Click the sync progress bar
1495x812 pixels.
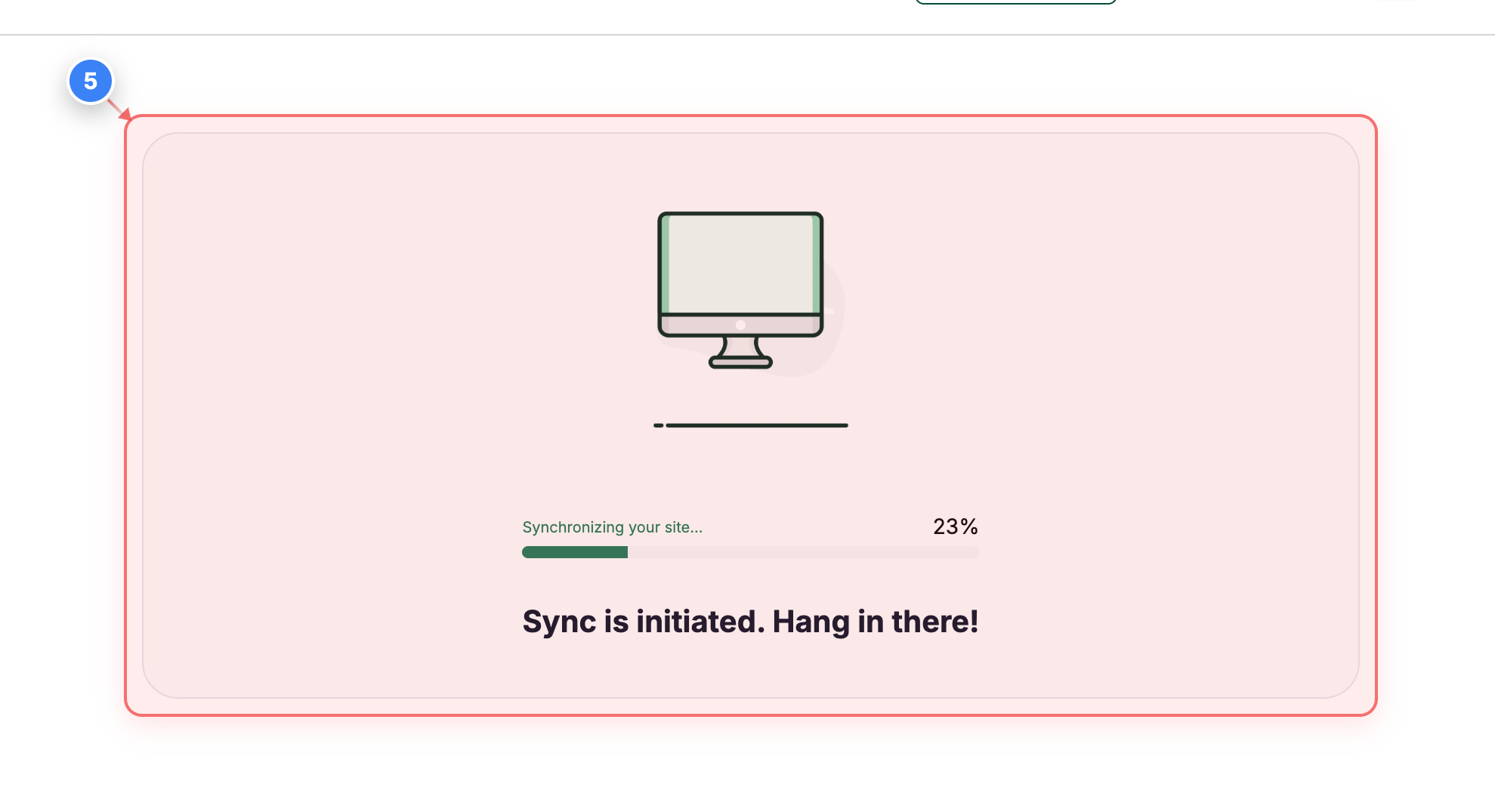point(750,552)
